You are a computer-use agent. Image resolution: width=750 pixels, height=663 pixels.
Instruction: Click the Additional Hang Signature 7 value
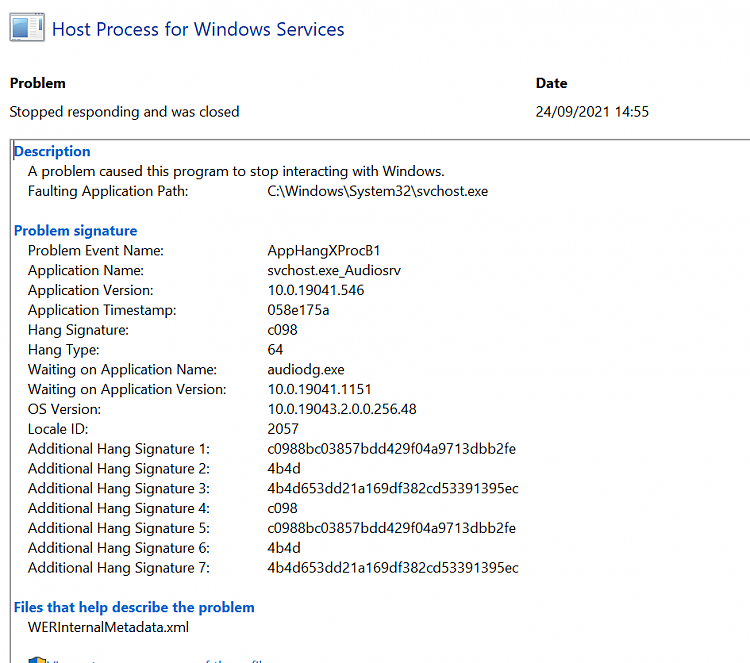tap(393, 568)
